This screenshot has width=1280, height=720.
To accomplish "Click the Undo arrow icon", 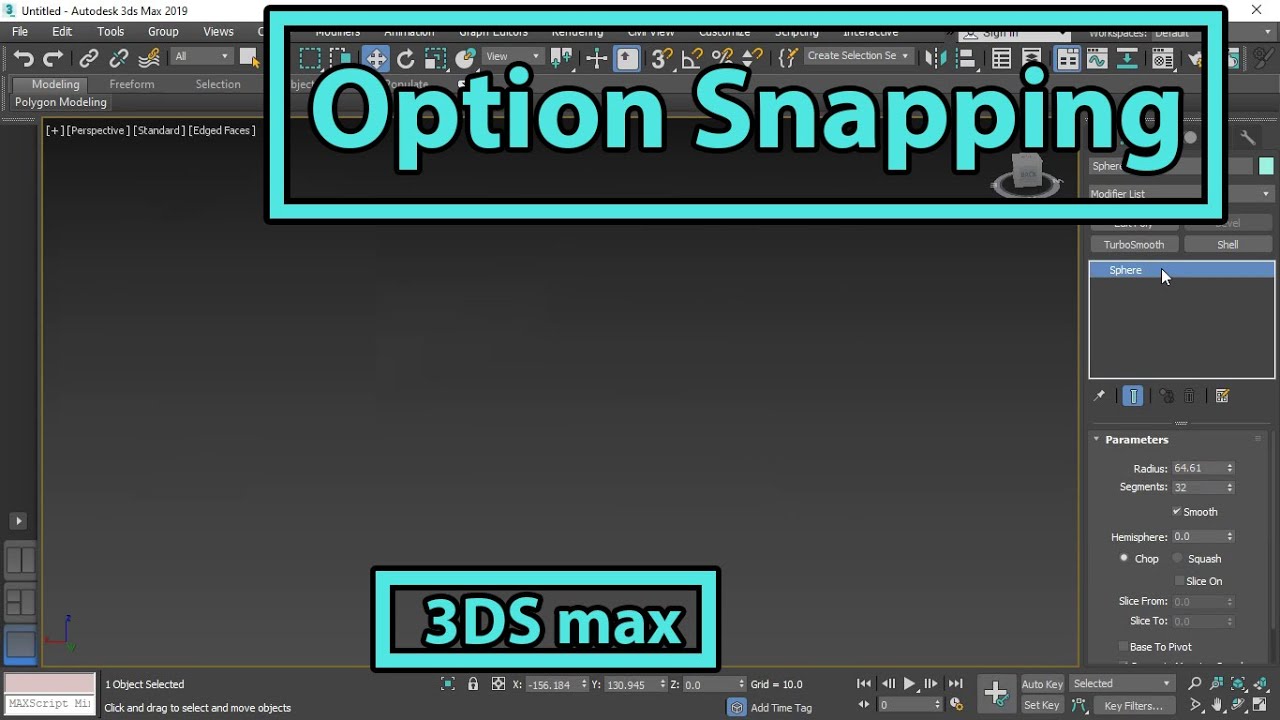I will (x=23, y=58).
